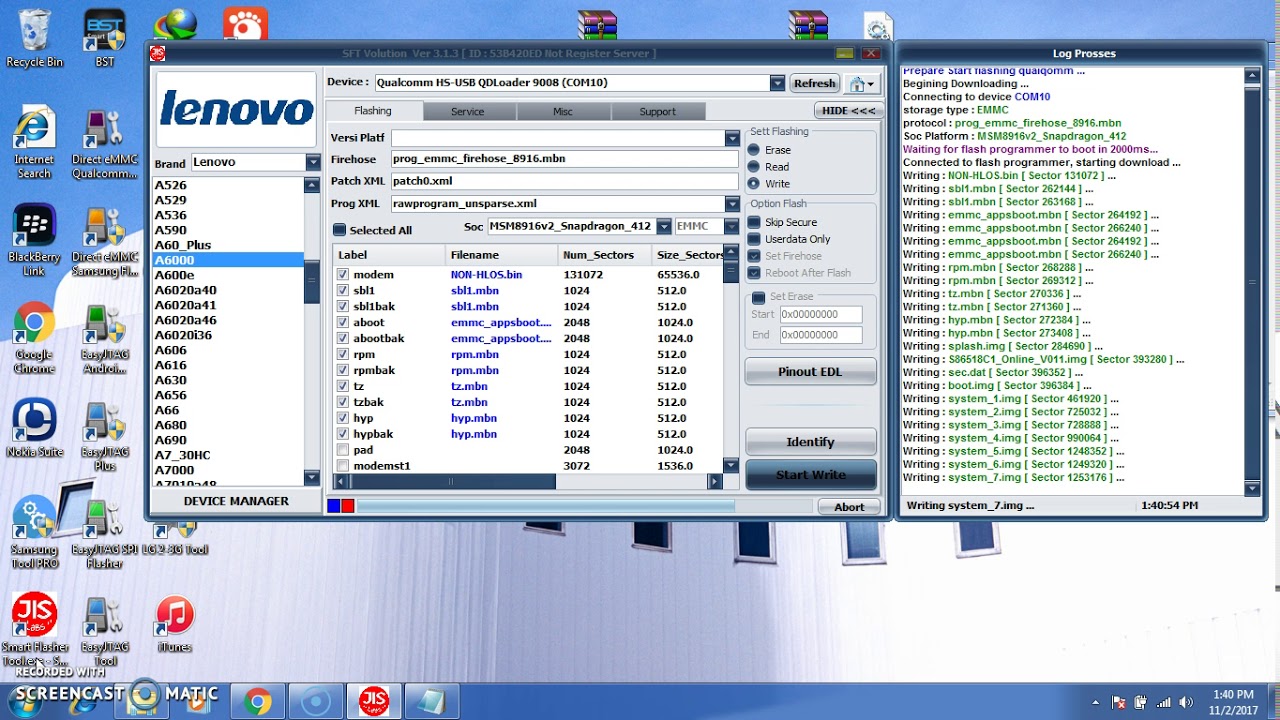1280x720 pixels.
Task: Uncheck the modem partition checkbox
Action: (343, 274)
